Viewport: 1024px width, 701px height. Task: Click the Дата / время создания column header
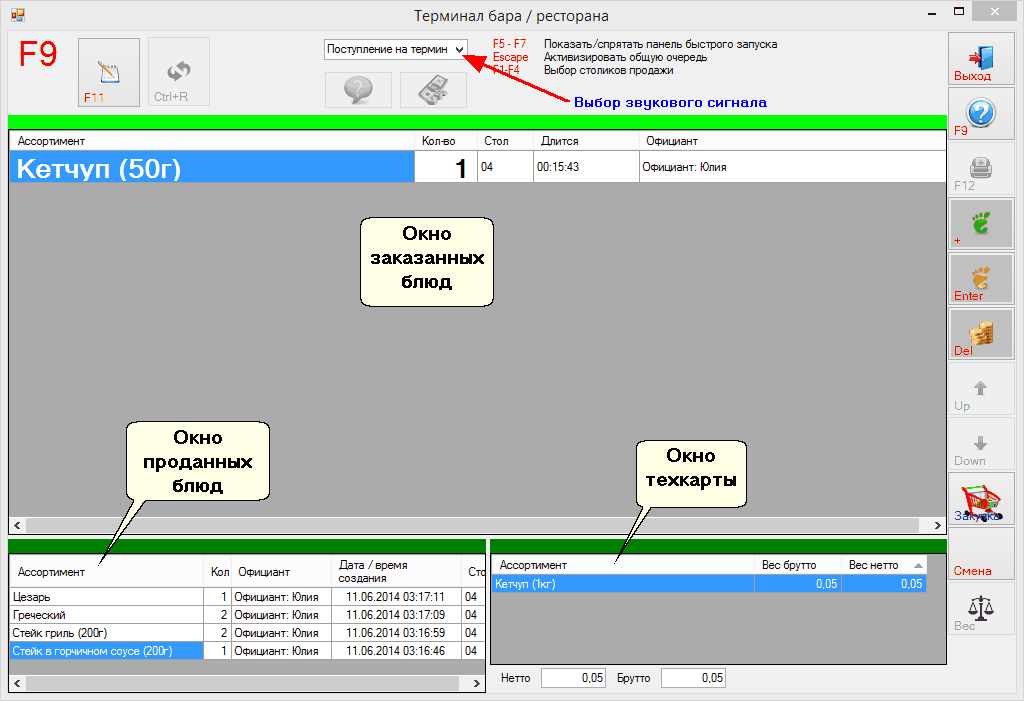pos(396,572)
